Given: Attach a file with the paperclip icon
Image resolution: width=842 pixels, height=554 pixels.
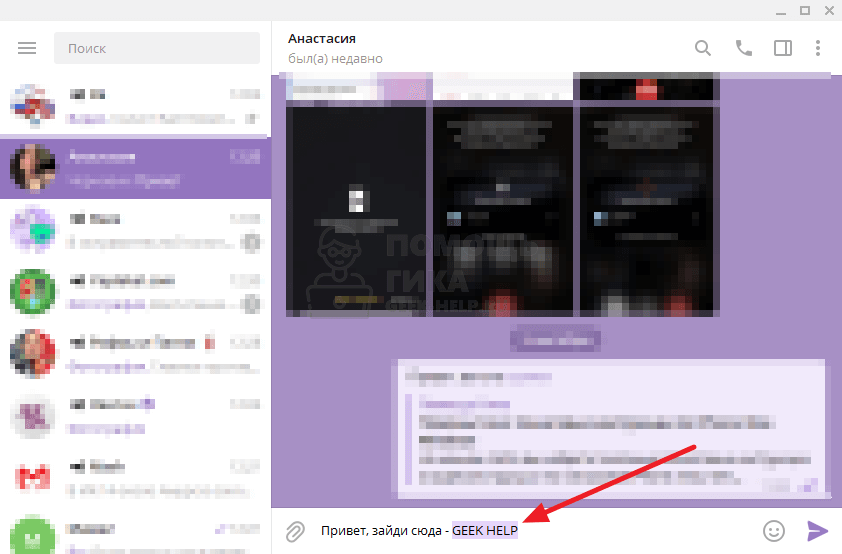Looking at the screenshot, I should (x=295, y=531).
